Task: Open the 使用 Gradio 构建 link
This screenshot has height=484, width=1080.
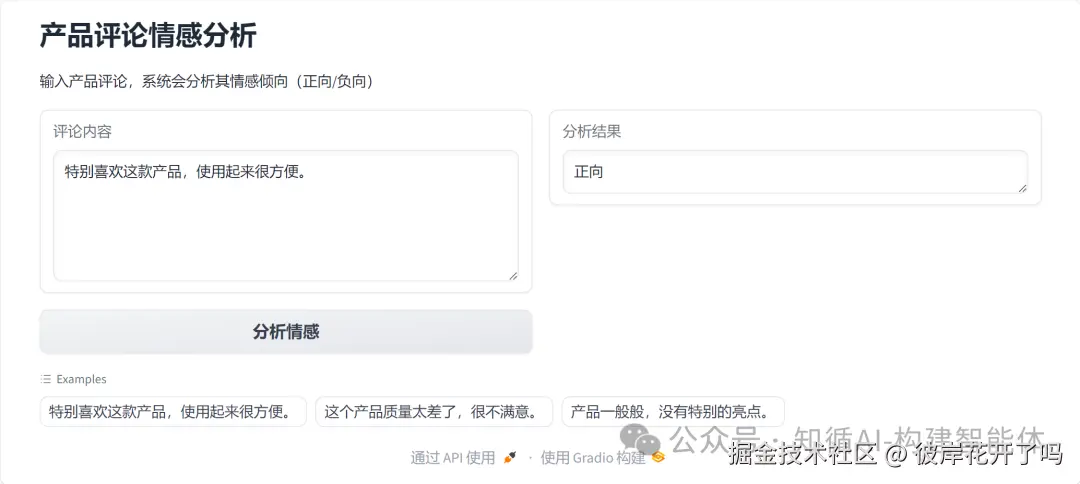Action: [593, 458]
